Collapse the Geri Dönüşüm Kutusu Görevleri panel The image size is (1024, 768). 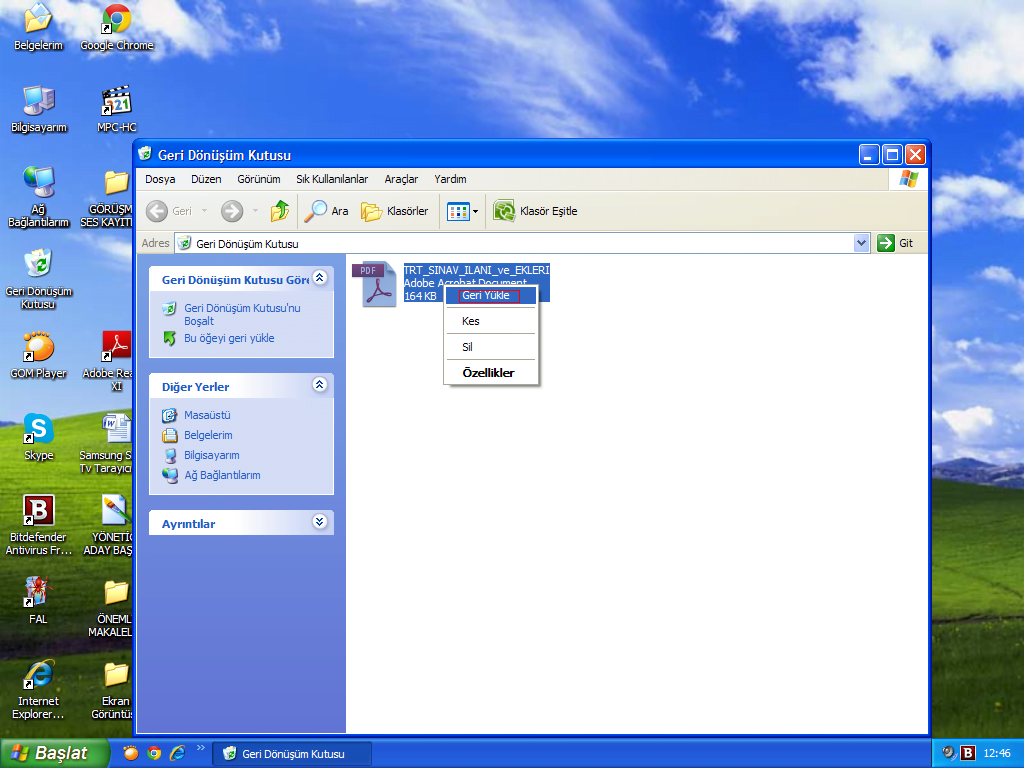pyautogui.click(x=319, y=278)
